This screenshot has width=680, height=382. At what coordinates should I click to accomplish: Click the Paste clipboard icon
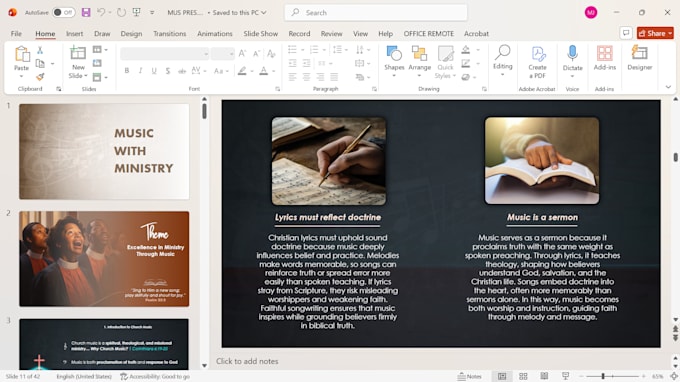[x=22, y=55]
